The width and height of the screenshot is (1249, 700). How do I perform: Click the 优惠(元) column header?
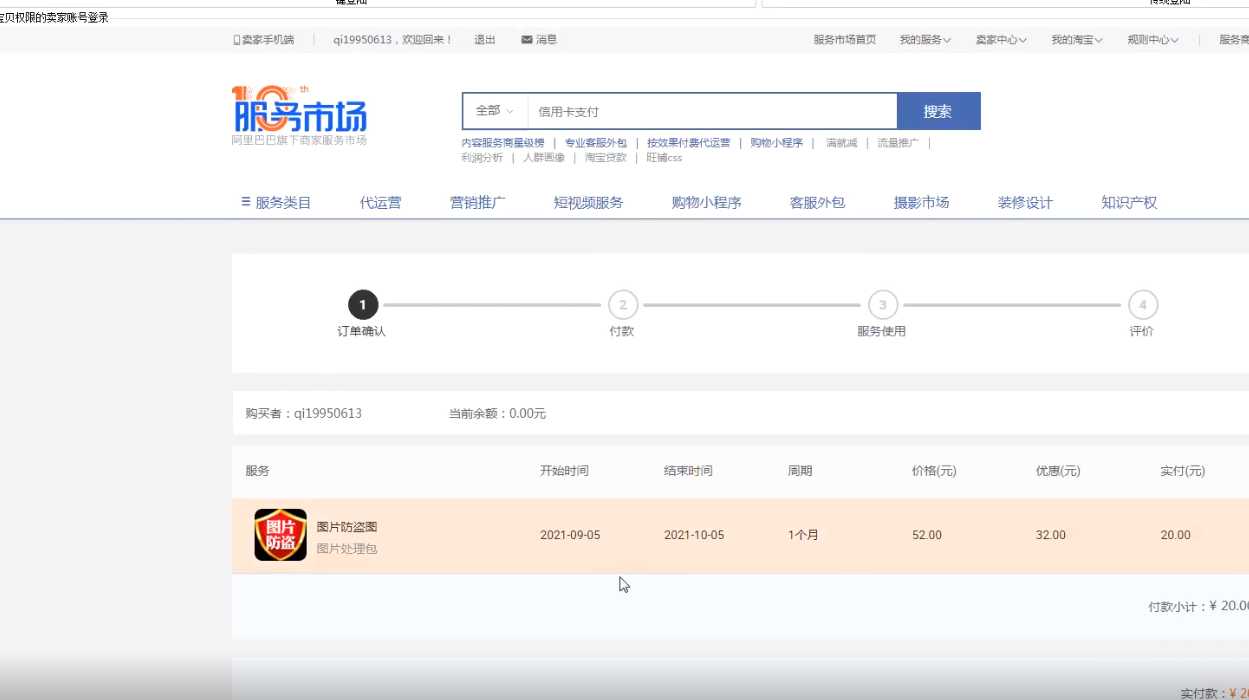[1058, 471]
